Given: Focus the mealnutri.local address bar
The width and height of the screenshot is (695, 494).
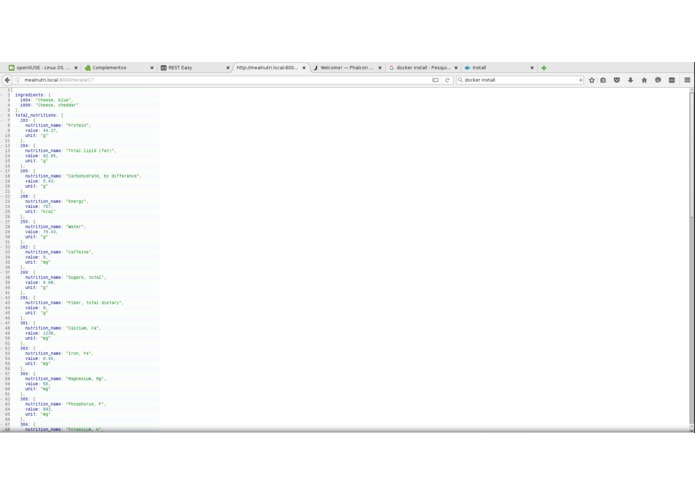Looking at the screenshot, I should pos(226,80).
